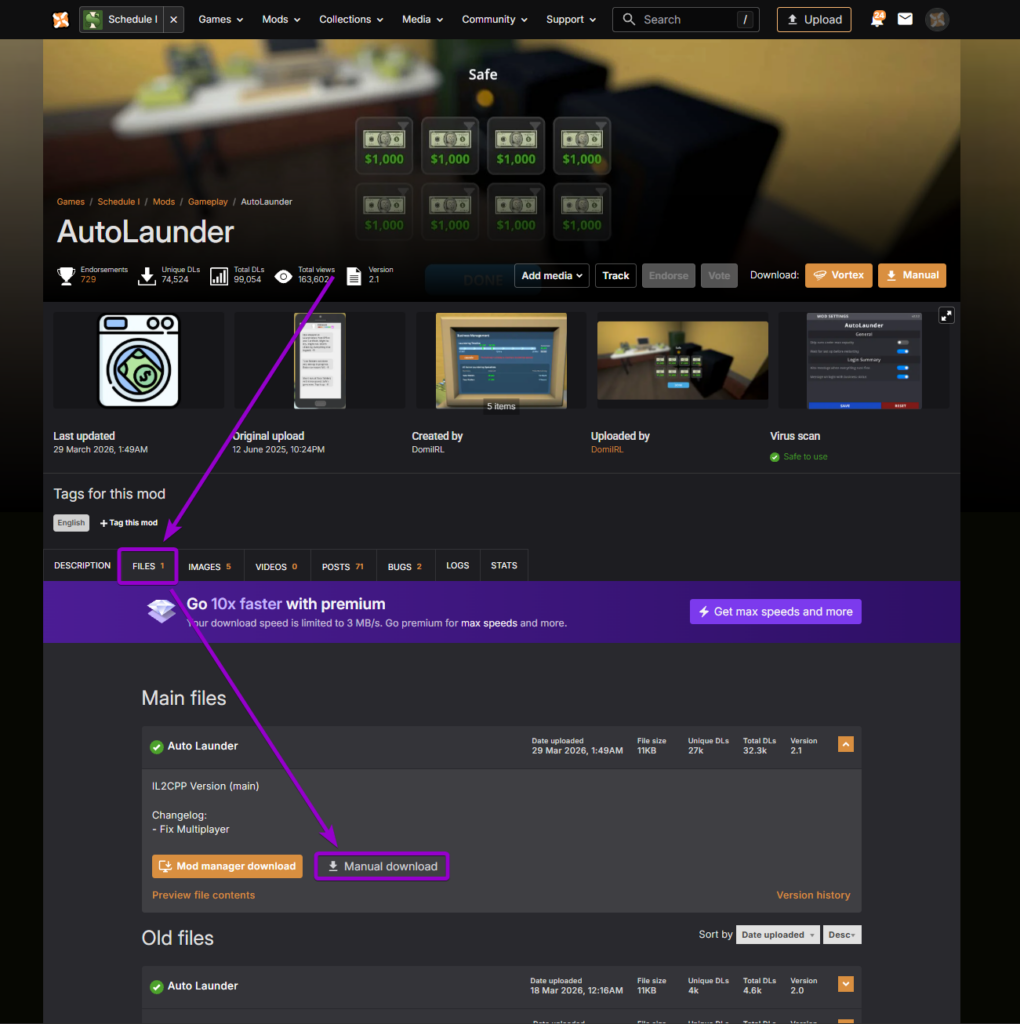Viewport: 1020px width, 1024px height.
Task: Open uploader DomiIRL profile link
Action: pyautogui.click(x=607, y=449)
